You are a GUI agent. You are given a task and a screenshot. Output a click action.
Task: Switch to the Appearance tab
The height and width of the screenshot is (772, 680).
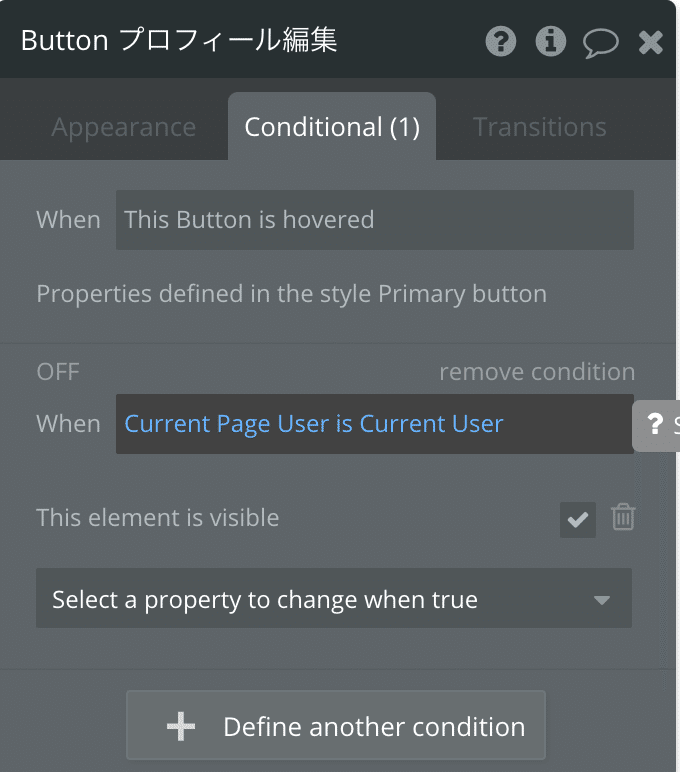pos(124,127)
